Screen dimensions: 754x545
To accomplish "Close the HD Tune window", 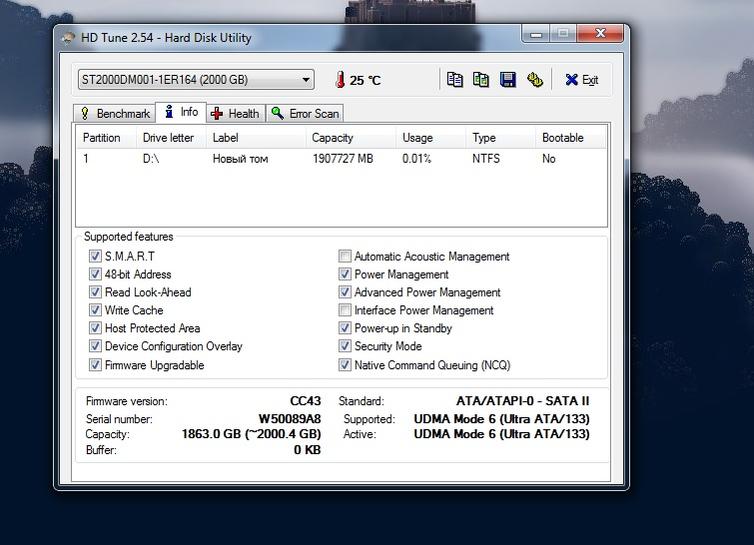I will (x=600, y=34).
